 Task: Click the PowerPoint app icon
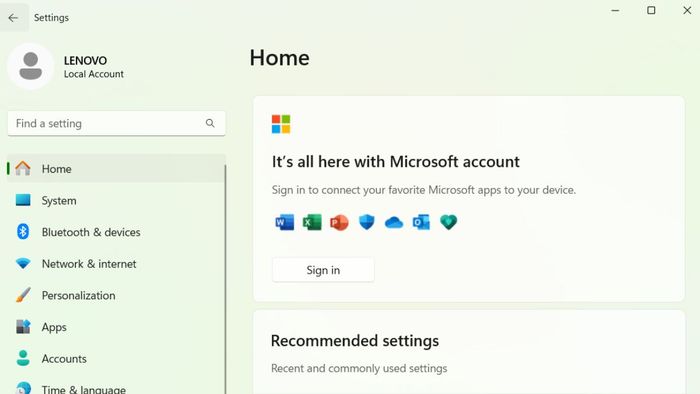(339, 222)
